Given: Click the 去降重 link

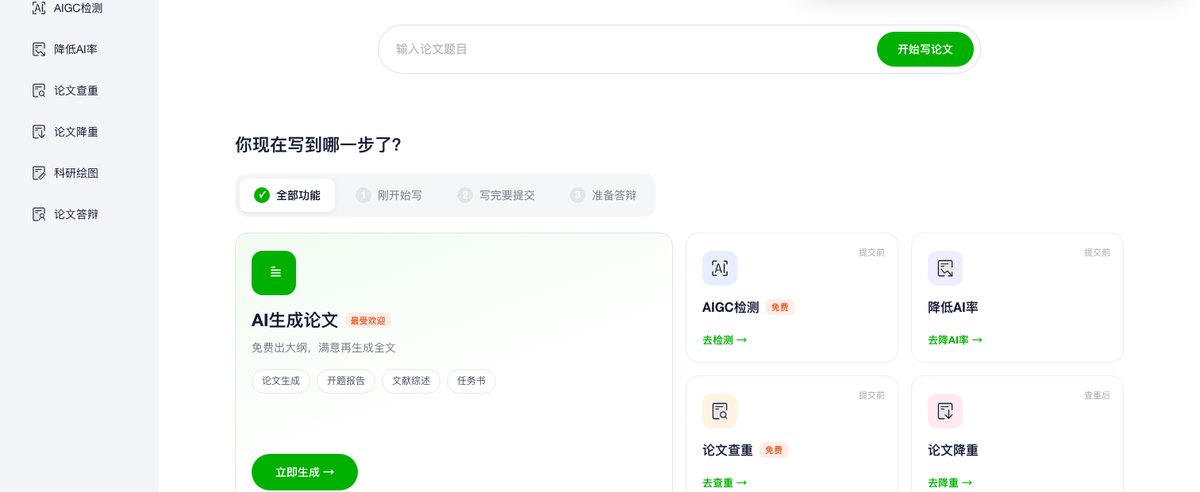Looking at the screenshot, I should pos(950,483).
